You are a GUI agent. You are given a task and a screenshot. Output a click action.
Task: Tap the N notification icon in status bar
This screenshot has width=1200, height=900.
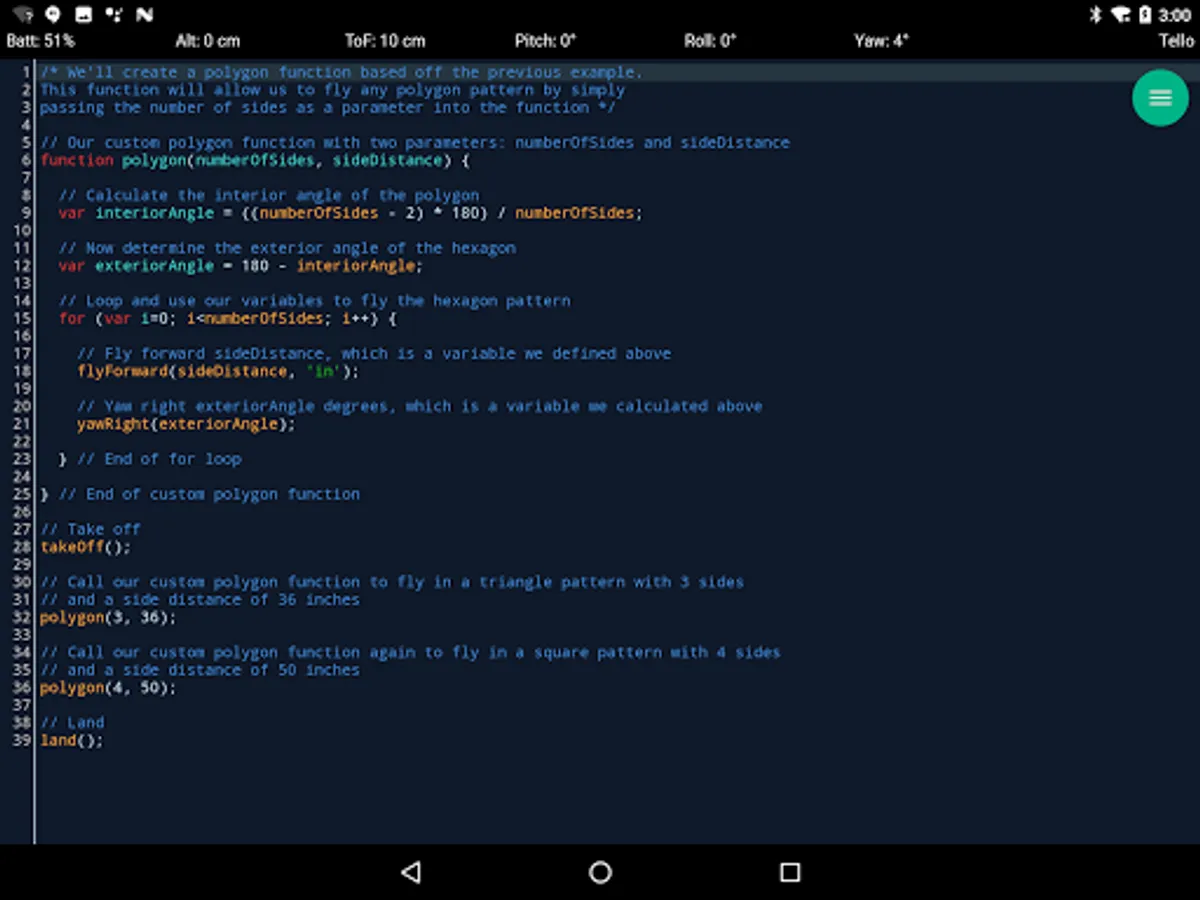click(145, 15)
